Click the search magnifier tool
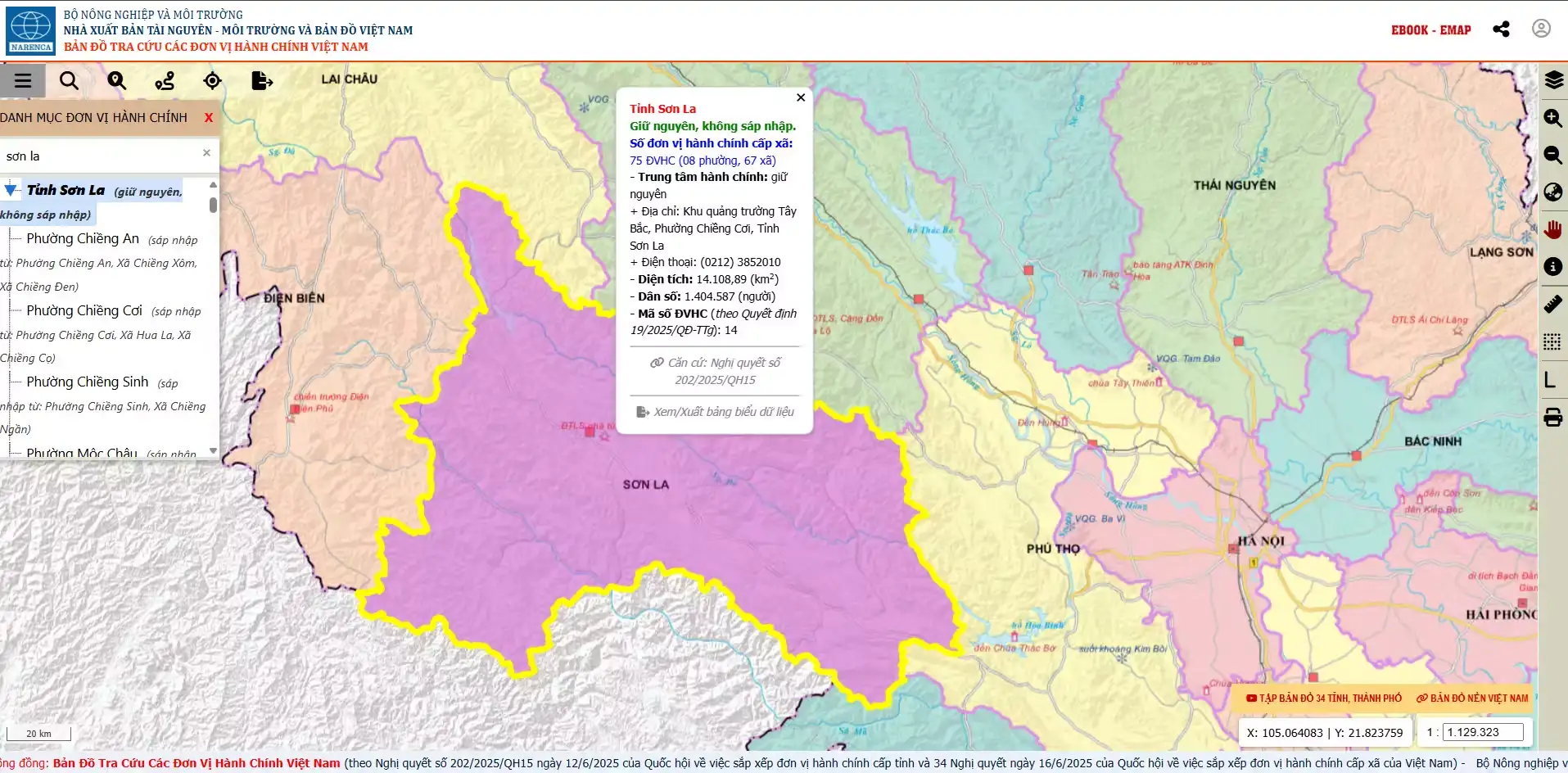1568x773 pixels. point(70,80)
